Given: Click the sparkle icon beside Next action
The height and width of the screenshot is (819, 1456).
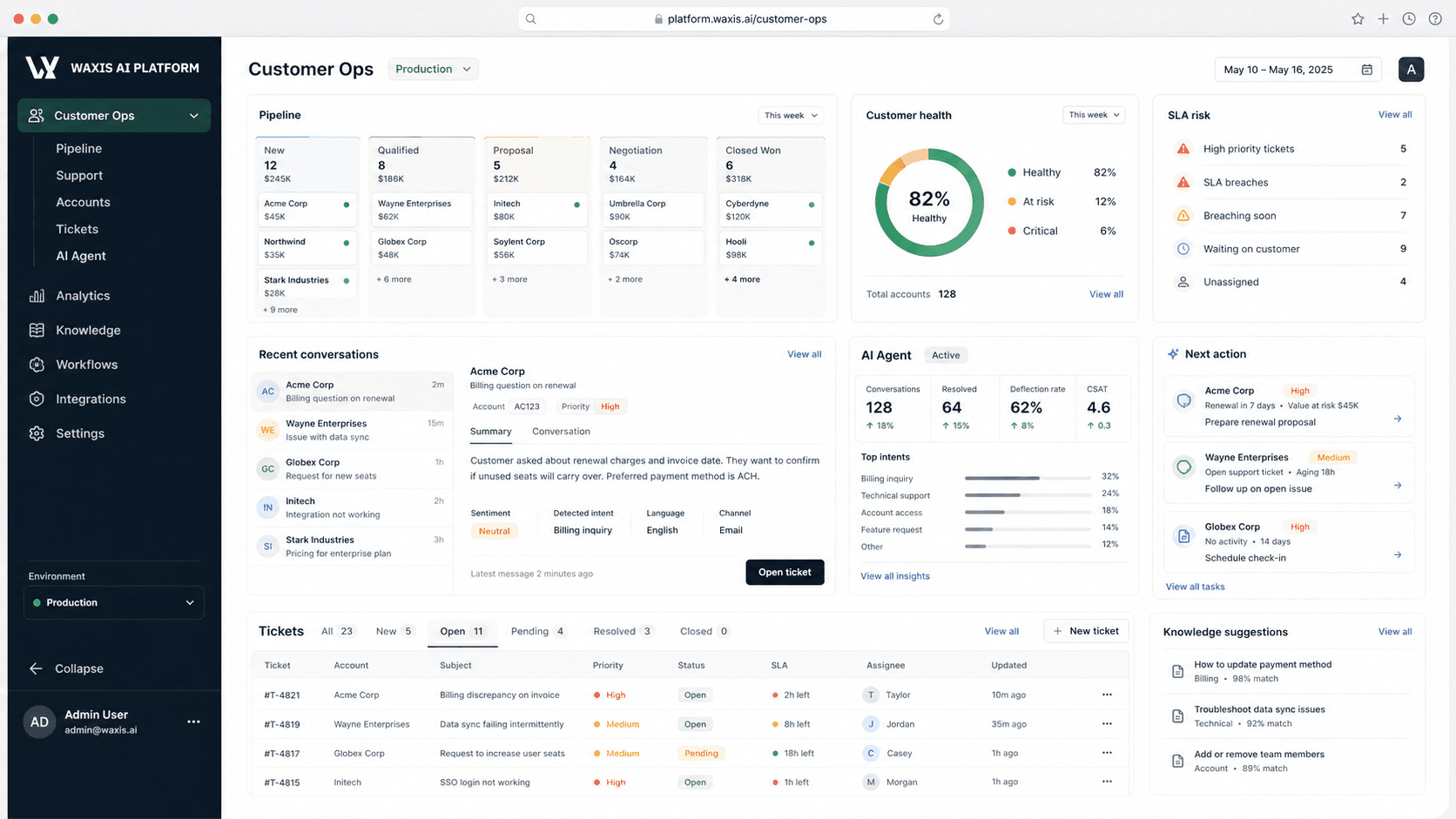Looking at the screenshot, I should [x=1173, y=354].
